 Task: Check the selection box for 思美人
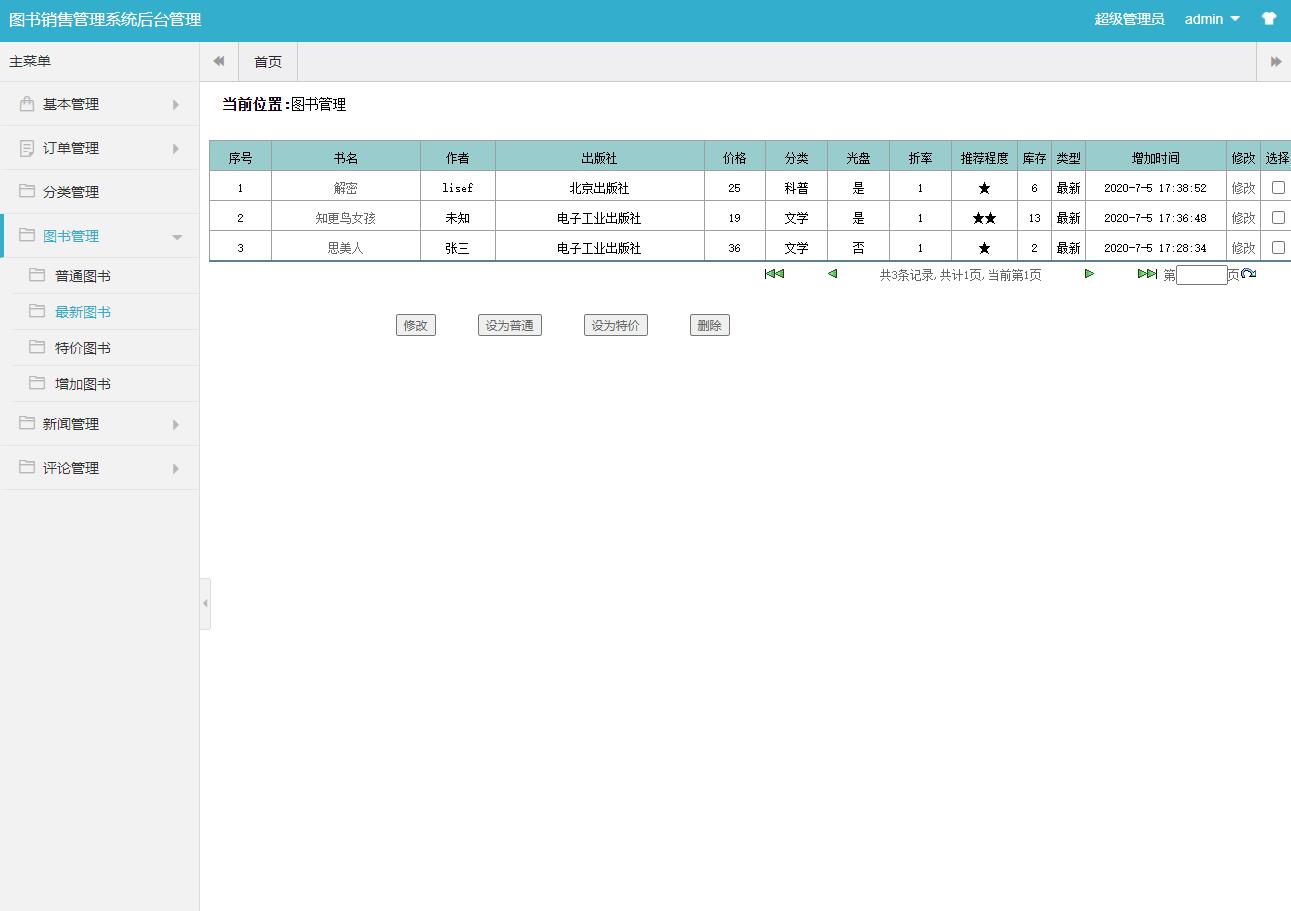click(x=1277, y=246)
